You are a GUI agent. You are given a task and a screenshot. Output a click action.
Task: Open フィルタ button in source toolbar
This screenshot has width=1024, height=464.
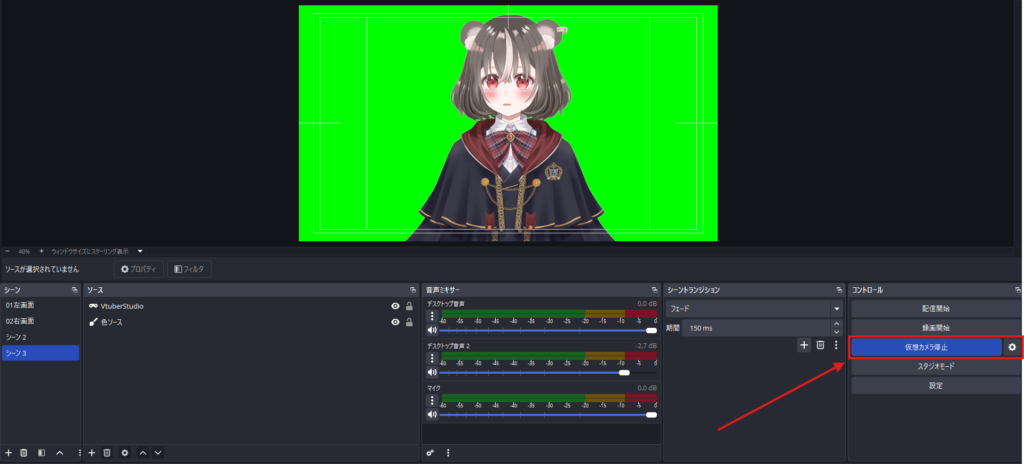pos(189,269)
